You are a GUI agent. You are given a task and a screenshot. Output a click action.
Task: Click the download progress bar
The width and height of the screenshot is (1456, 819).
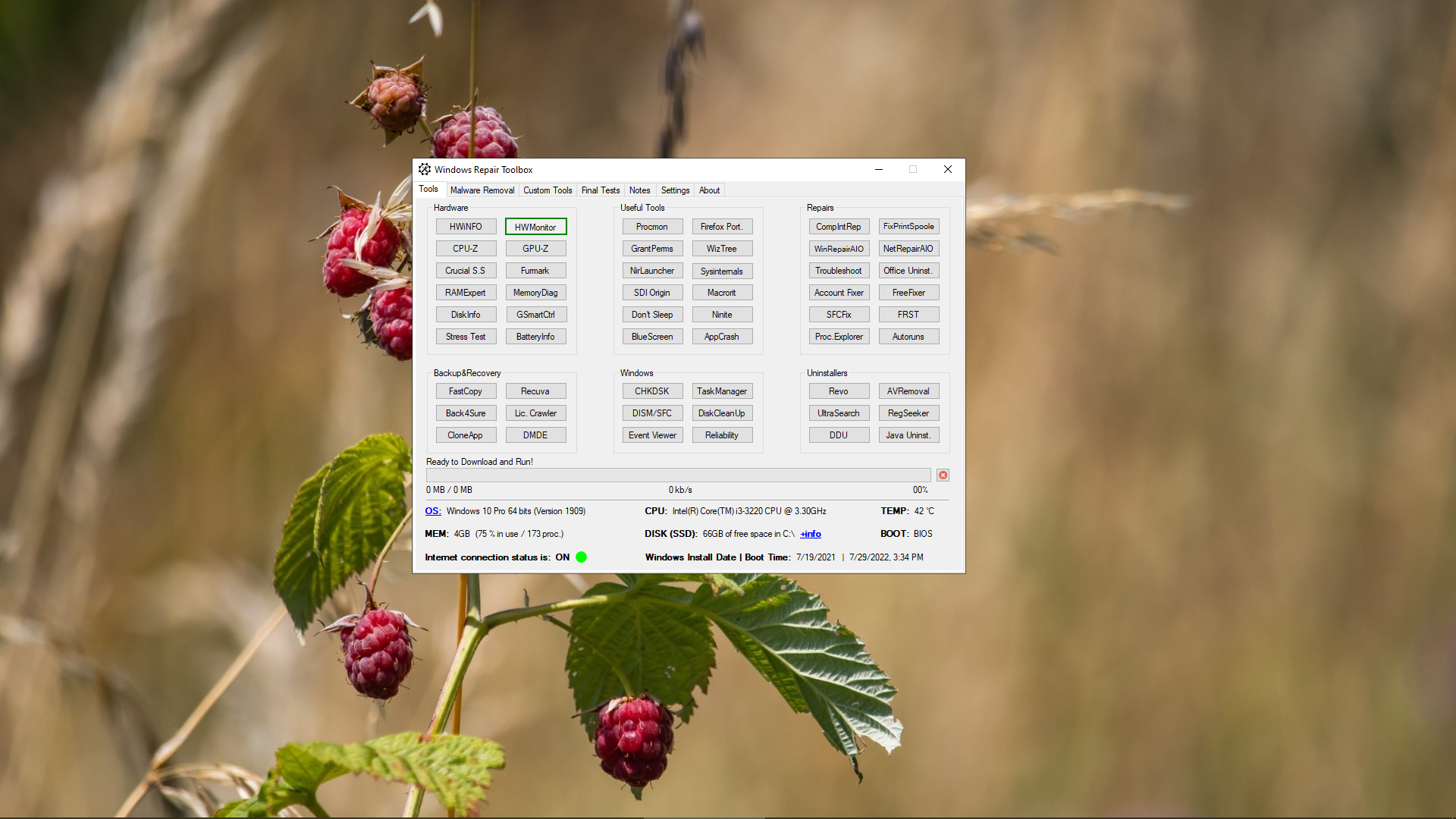point(678,475)
